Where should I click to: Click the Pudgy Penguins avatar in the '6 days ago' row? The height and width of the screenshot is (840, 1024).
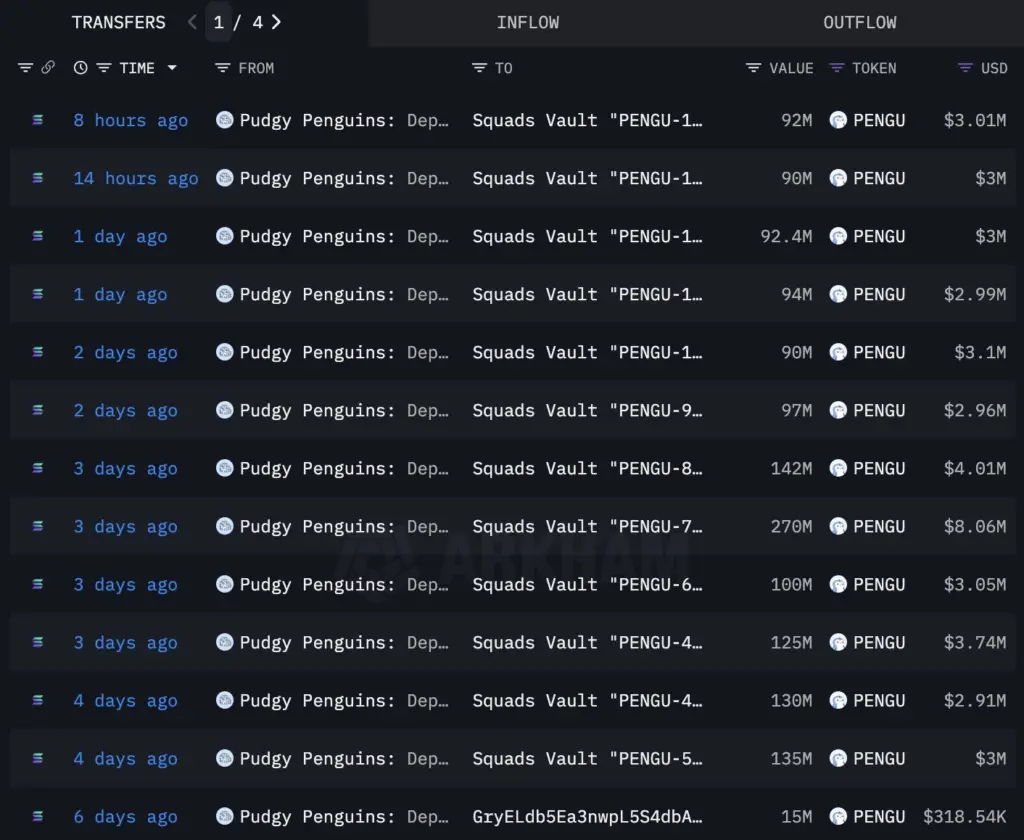[224, 817]
